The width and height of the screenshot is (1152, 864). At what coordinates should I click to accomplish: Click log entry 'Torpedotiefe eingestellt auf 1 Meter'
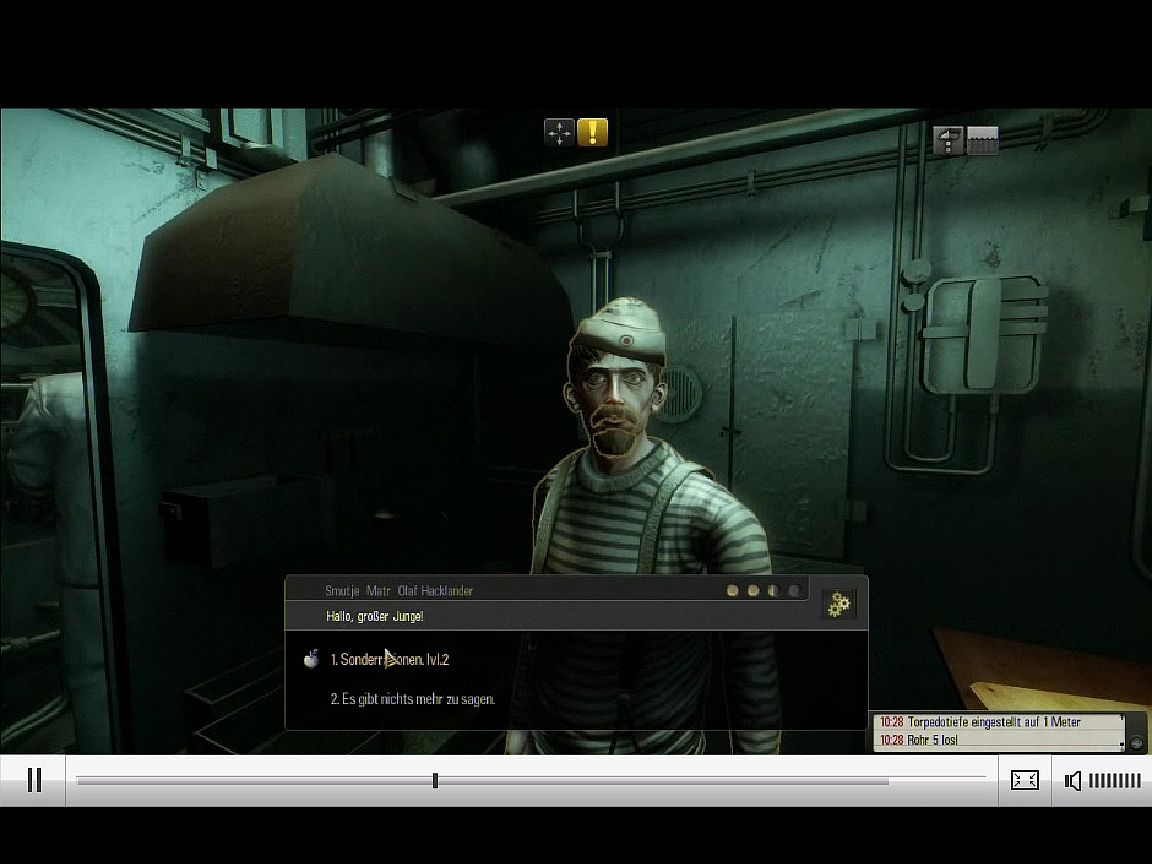pyautogui.click(x=994, y=722)
